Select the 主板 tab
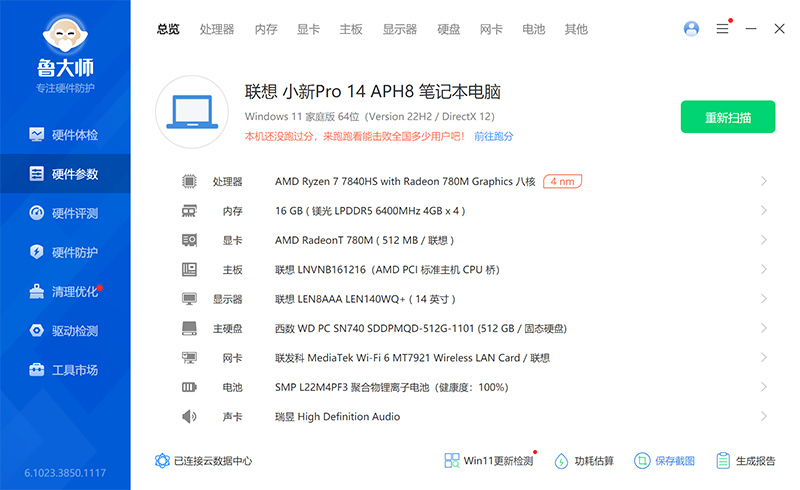 [x=351, y=29]
